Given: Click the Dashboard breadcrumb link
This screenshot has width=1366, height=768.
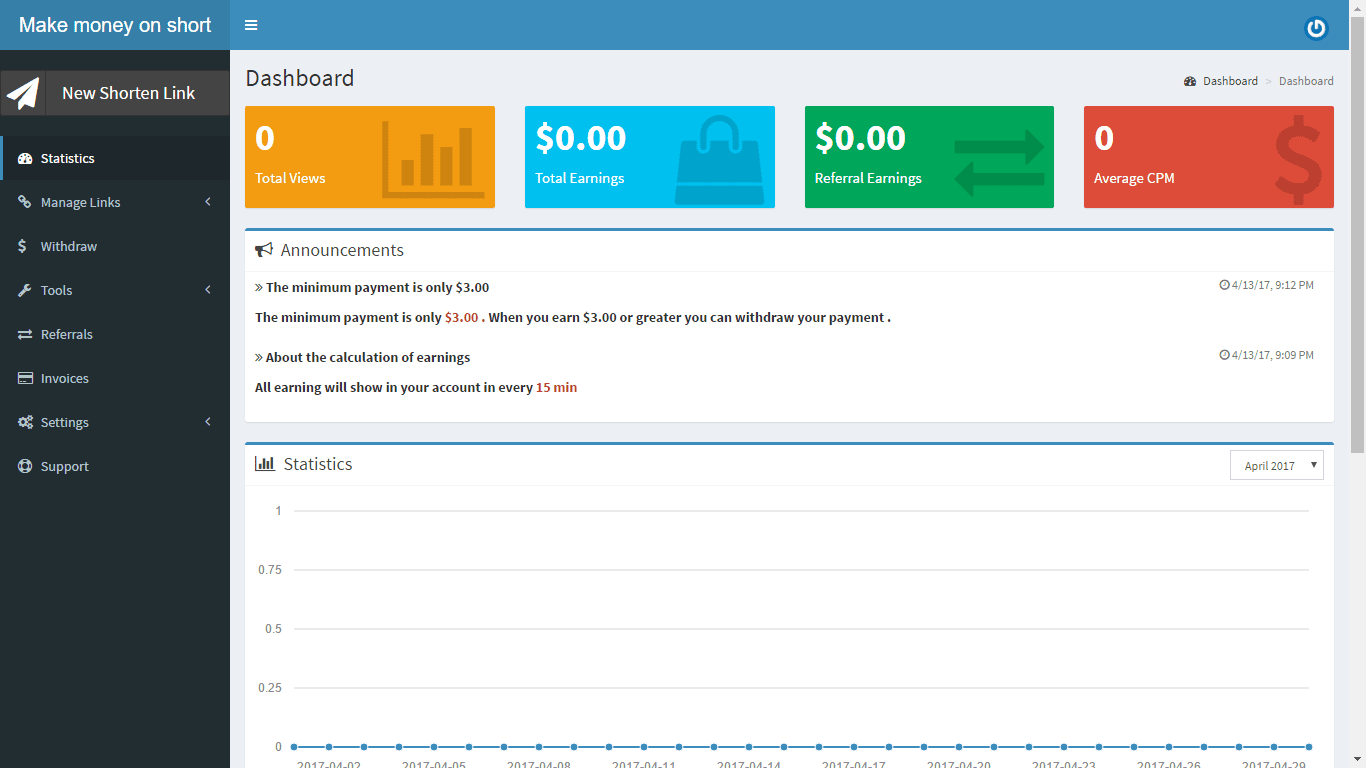Looking at the screenshot, I should coord(1229,81).
